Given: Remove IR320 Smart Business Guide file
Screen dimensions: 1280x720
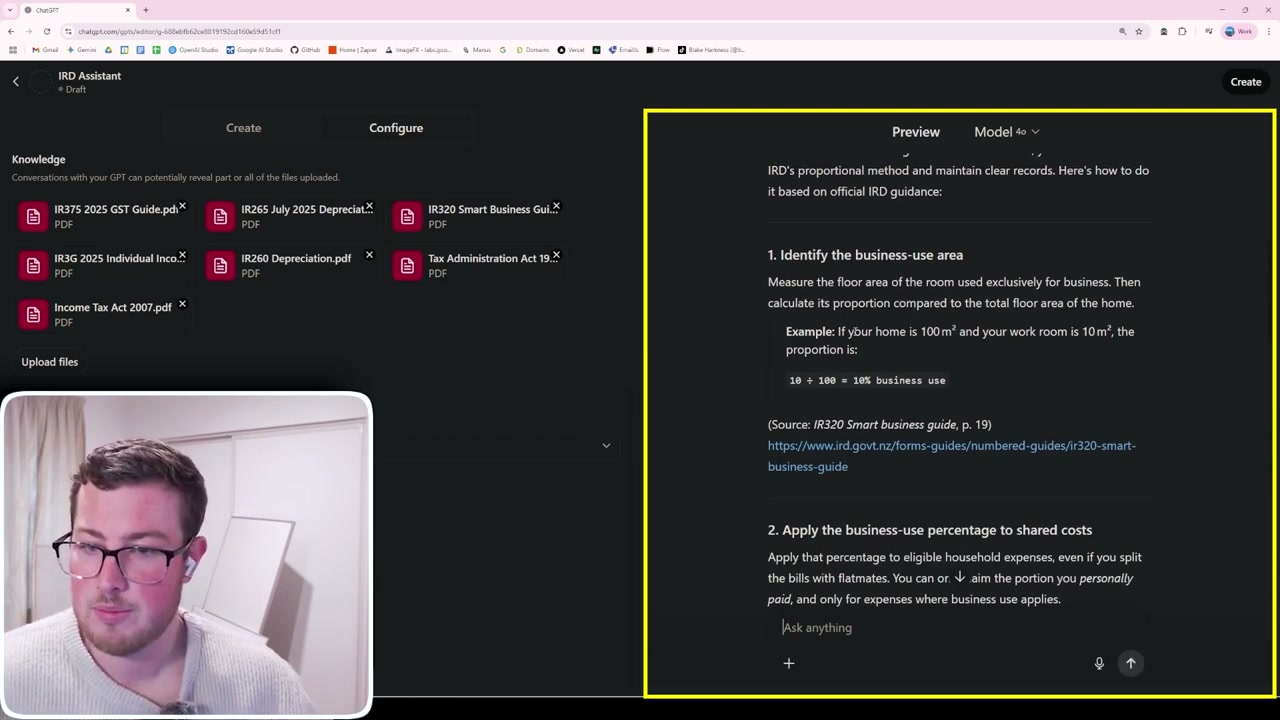Looking at the screenshot, I should (556, 207).
